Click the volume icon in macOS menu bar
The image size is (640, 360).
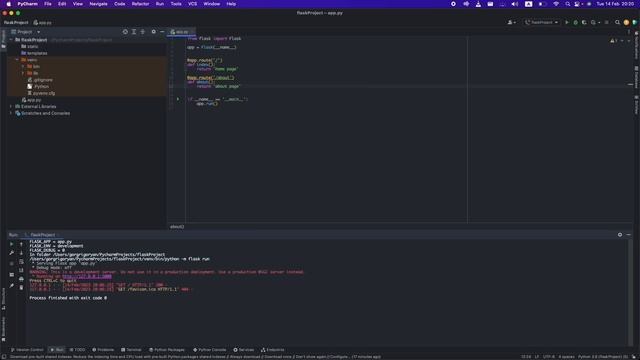515,4
